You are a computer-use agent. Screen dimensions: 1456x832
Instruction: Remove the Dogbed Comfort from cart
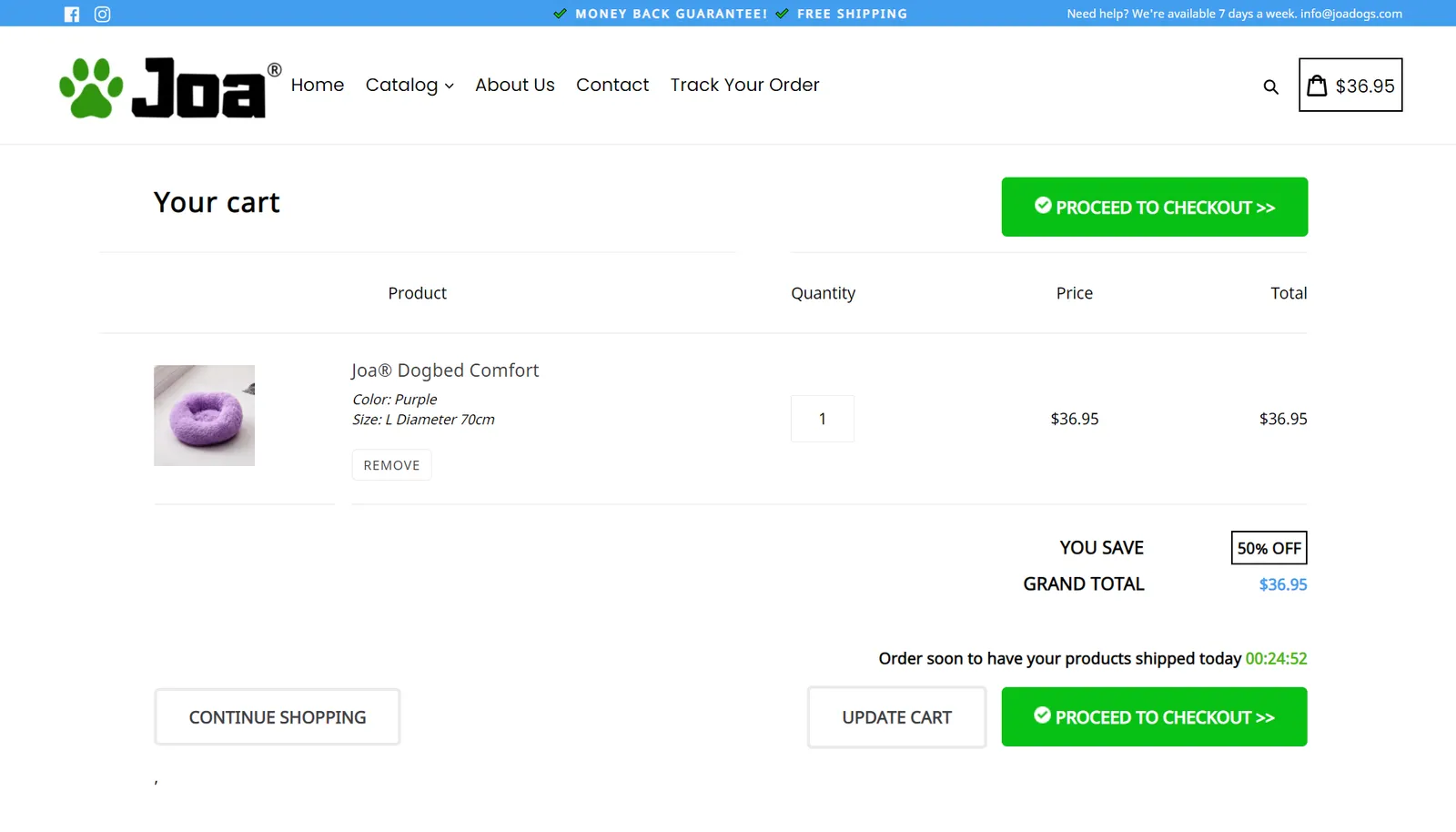coord(391,465)
